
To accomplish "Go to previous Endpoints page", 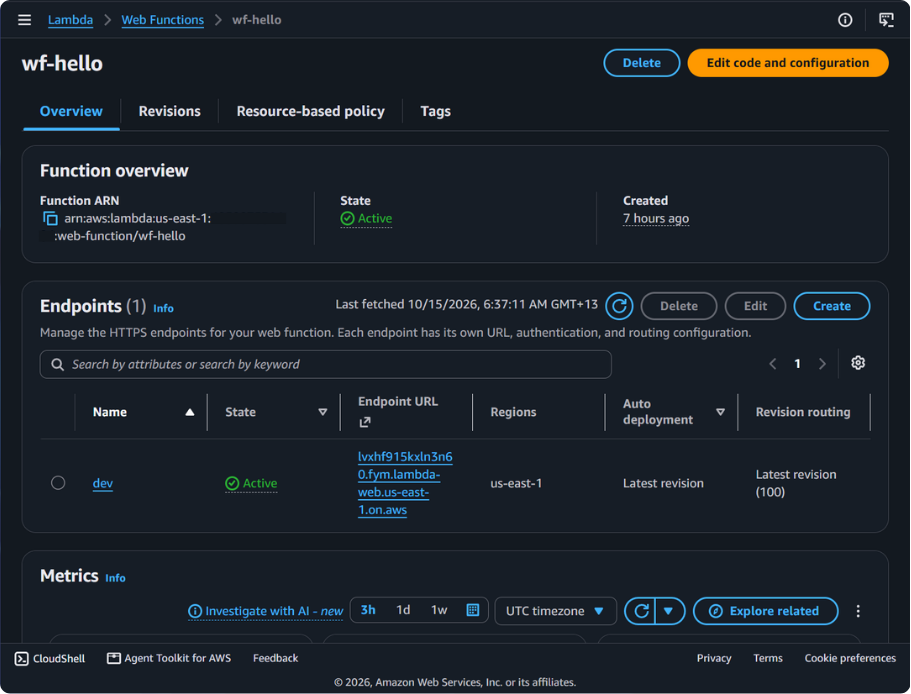I will coord(773,364).
